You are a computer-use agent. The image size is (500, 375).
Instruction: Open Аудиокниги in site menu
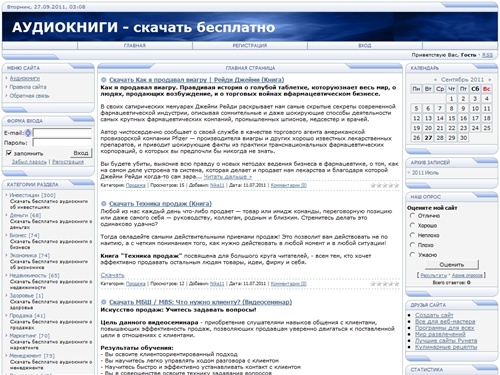coord(24,78)
